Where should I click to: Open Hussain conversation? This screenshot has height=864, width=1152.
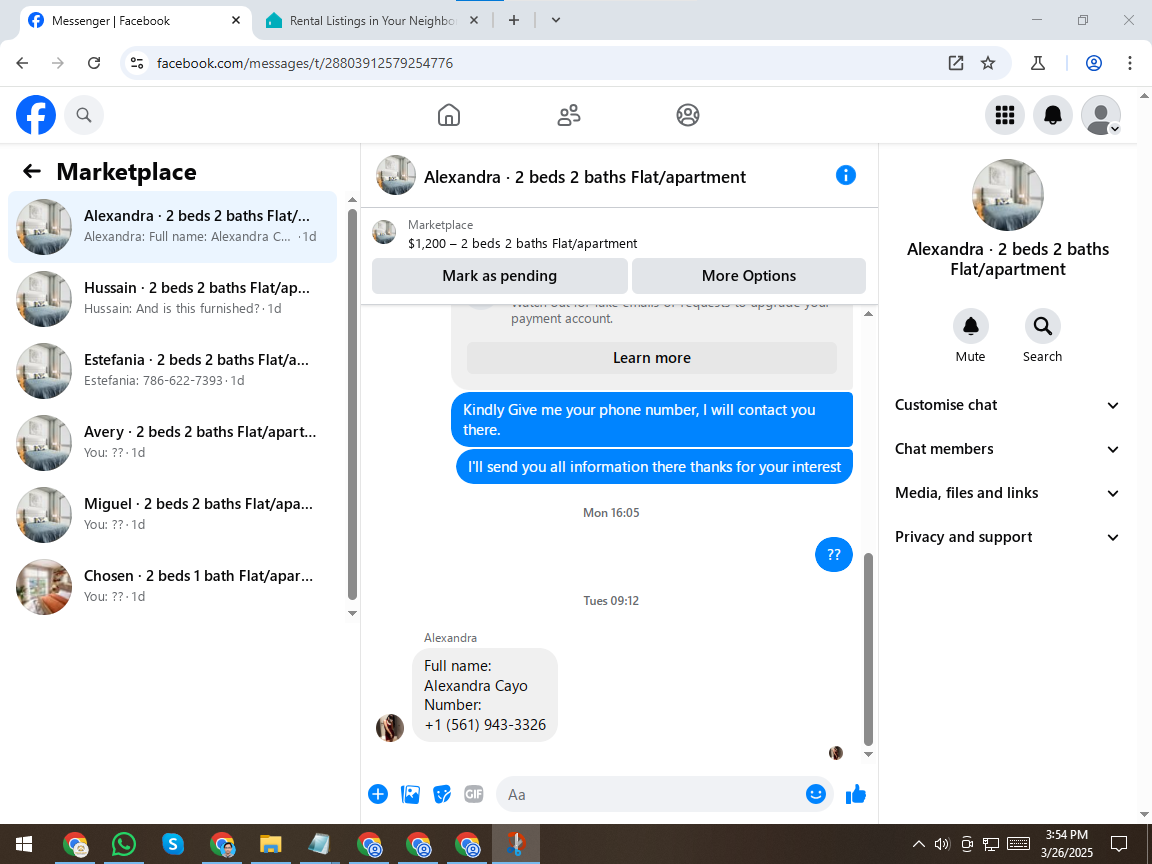pos(173,299)
